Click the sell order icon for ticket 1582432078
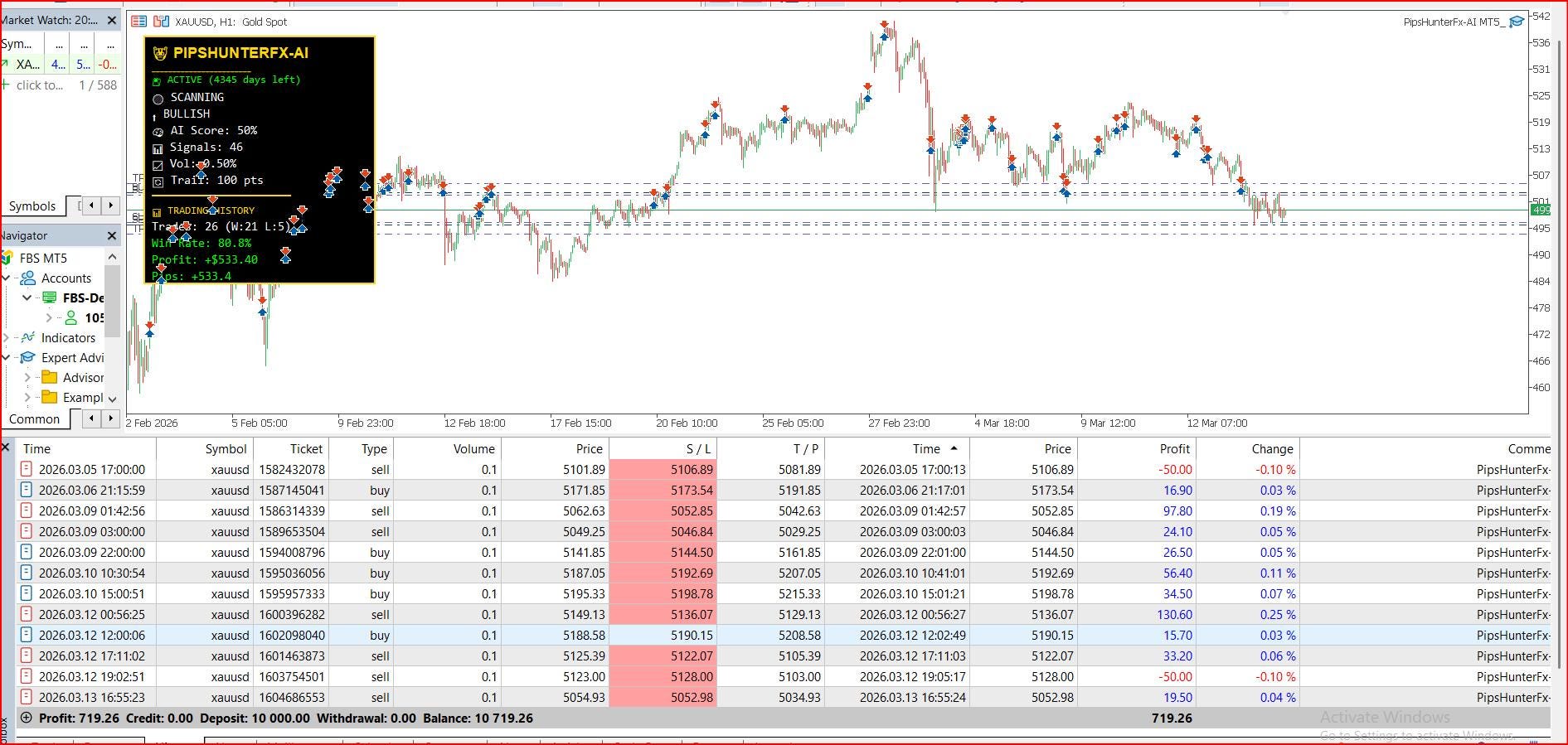 tap(27, 469)
